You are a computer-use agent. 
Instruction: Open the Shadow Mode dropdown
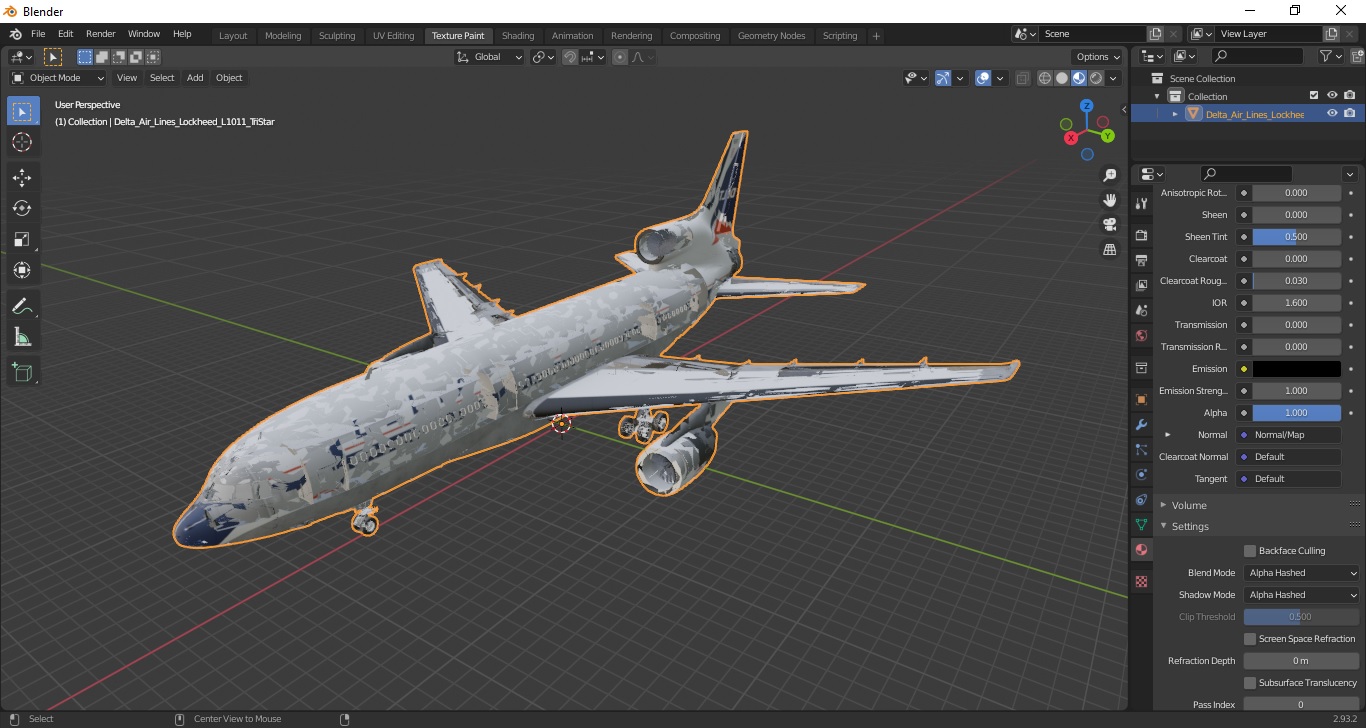[x=1302, y=595]
